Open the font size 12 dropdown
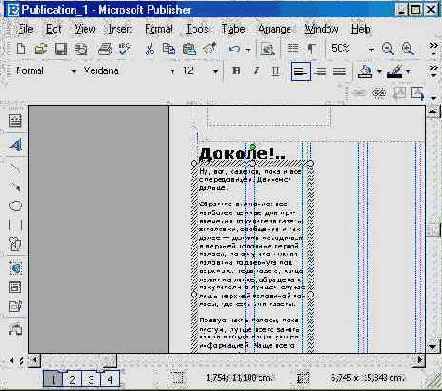The width and height of the screenshot is (442, 391). pyautogui.click(x=215, y=71)
